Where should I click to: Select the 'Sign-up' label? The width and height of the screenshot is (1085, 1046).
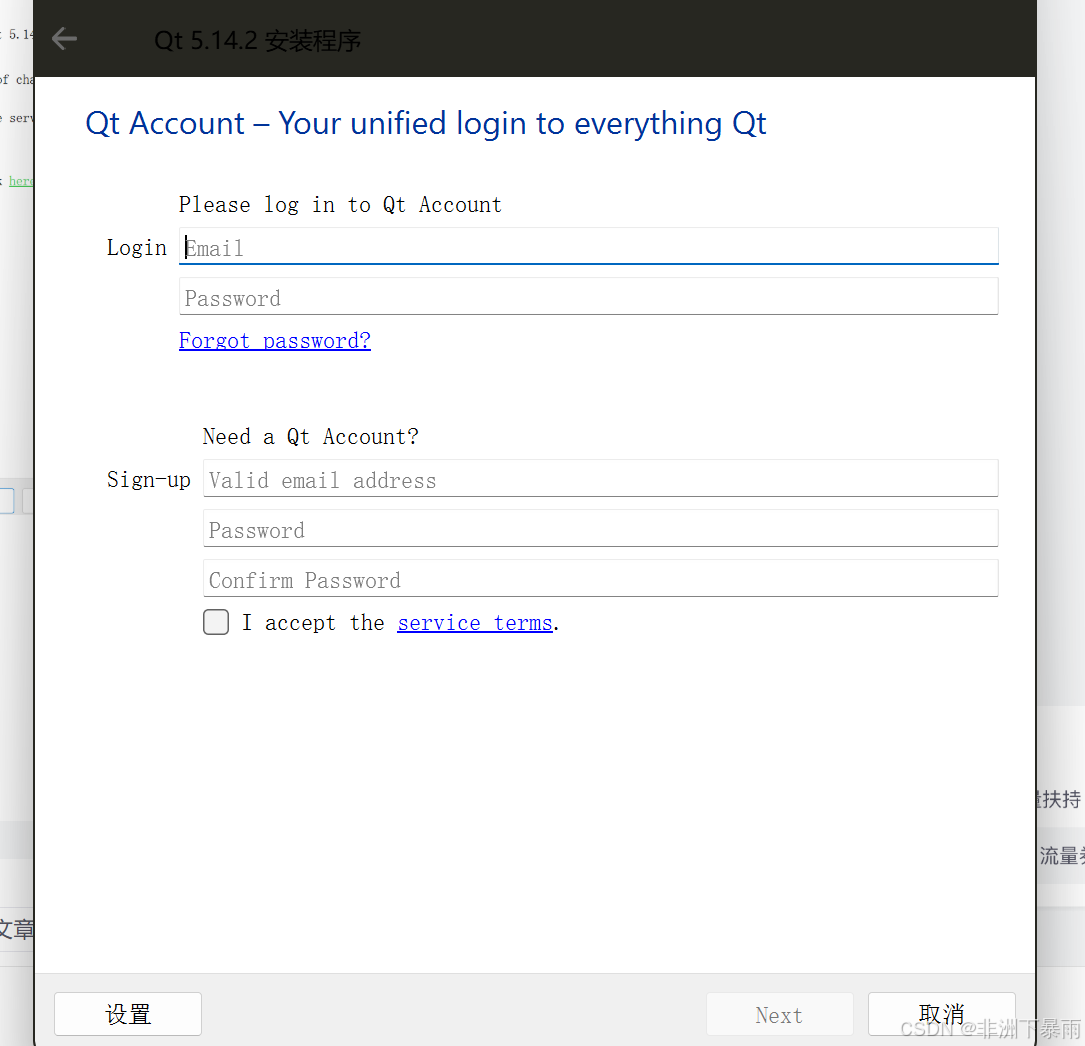(148, 479)
